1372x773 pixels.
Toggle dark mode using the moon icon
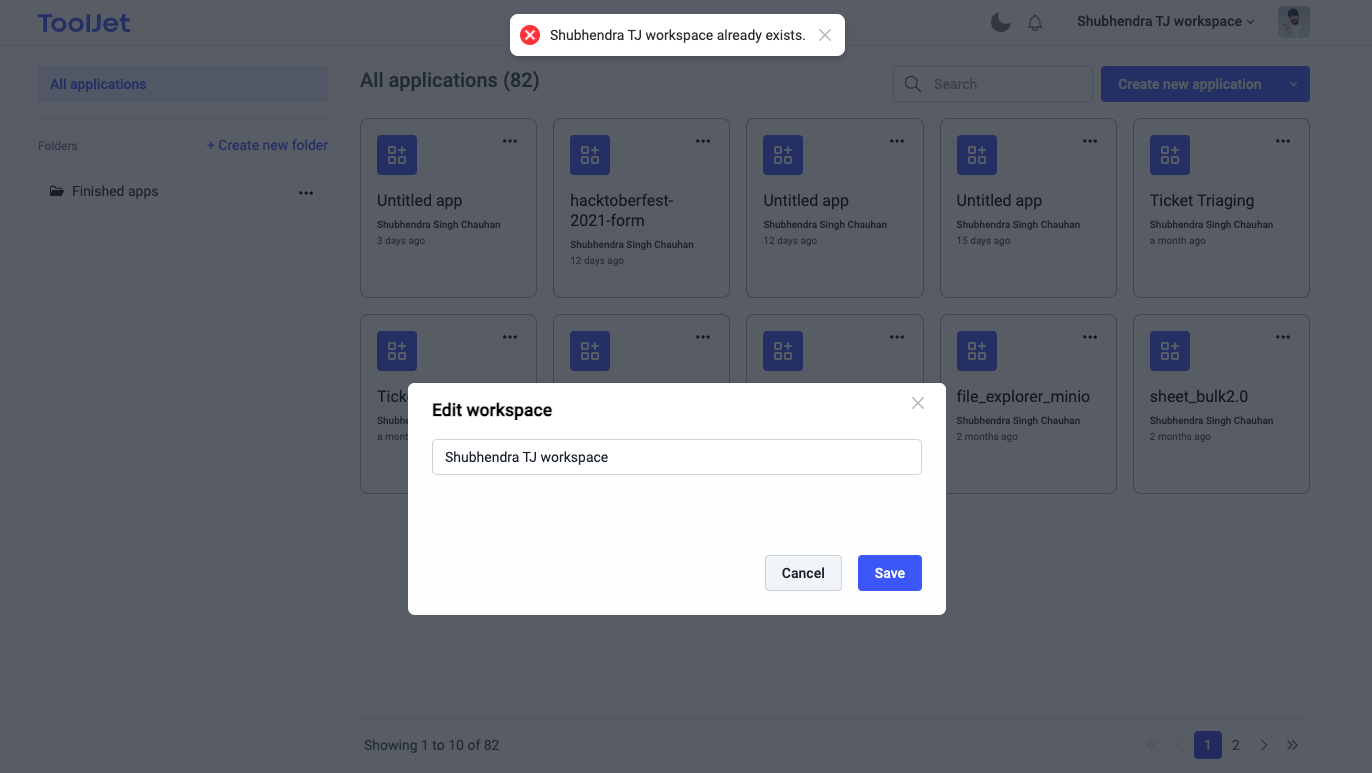1000,21
